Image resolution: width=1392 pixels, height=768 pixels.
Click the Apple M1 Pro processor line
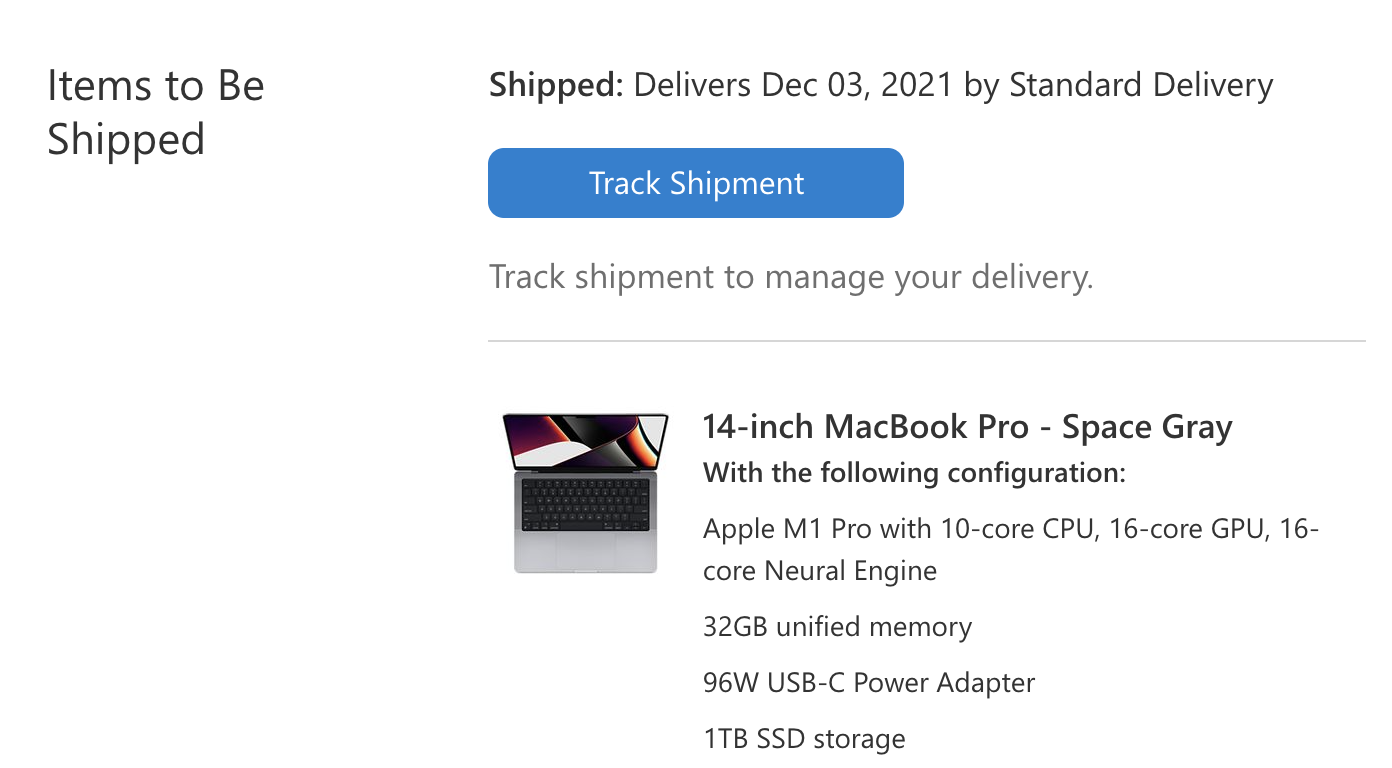point(1010,528)
